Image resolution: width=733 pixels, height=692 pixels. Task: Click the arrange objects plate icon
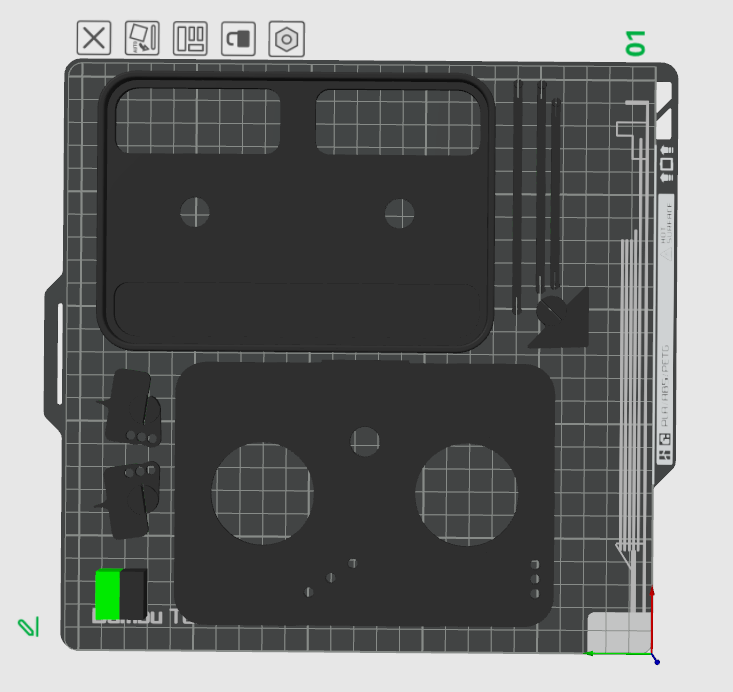(190, 39)
